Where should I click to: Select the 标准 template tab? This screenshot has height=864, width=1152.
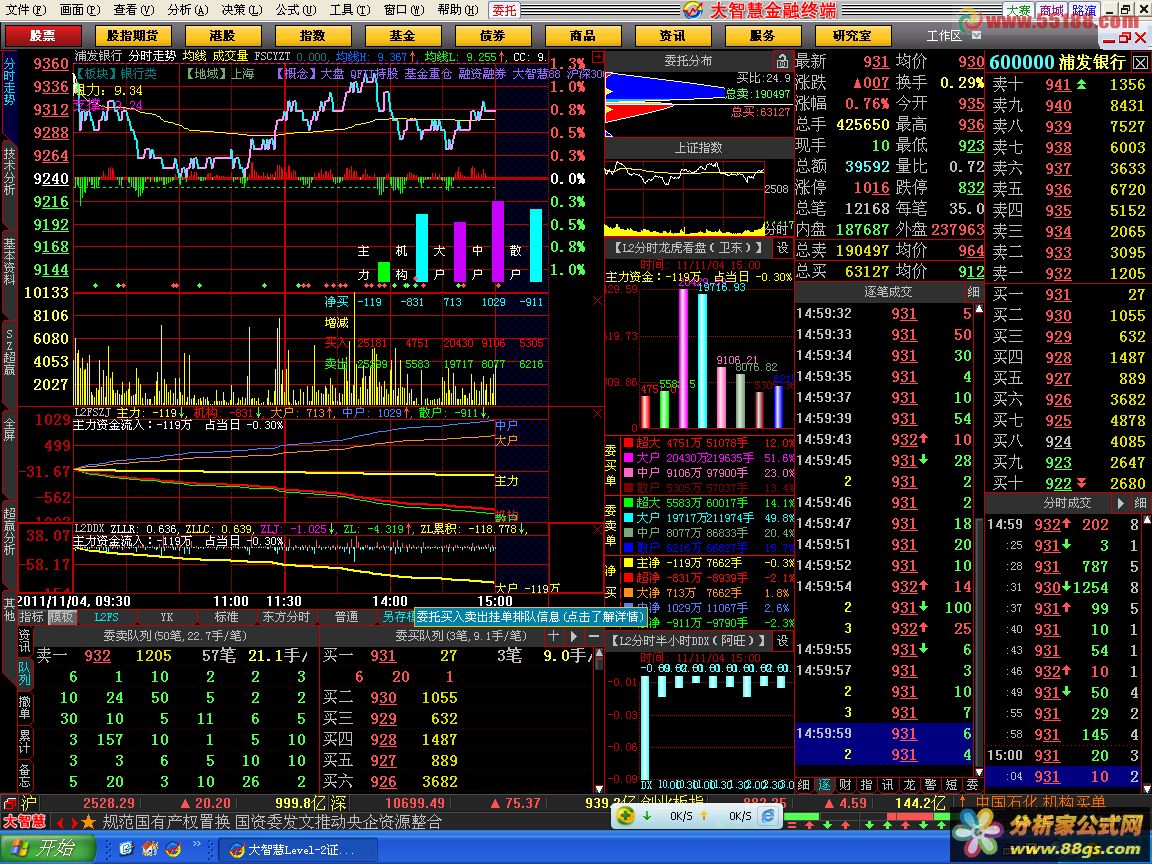tap(226, 617)
